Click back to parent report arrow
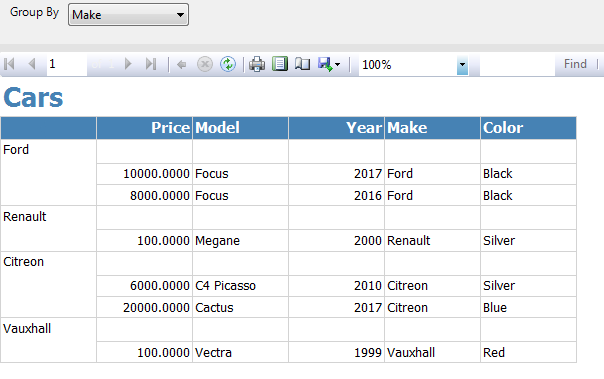Viewport: 604px width, 379px height. (x=181, y=64)
